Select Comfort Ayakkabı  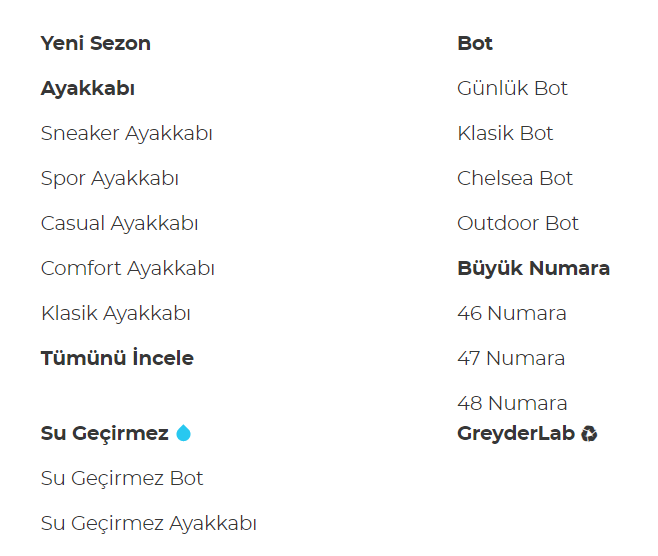127,268
